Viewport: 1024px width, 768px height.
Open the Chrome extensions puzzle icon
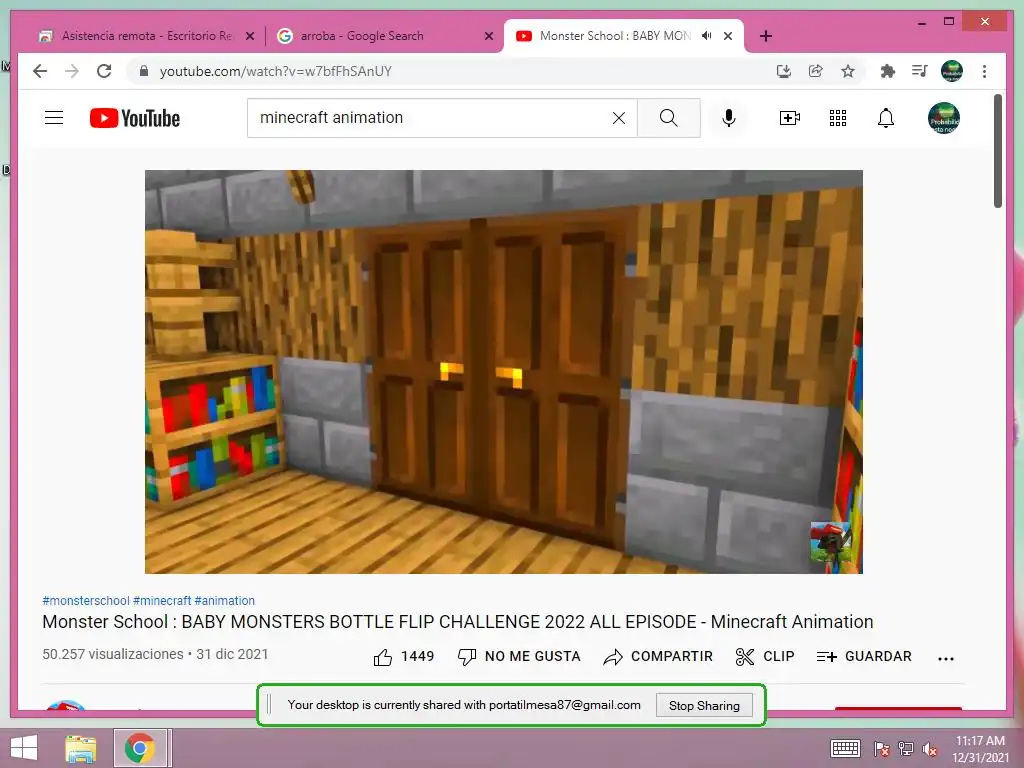[887, 71]
